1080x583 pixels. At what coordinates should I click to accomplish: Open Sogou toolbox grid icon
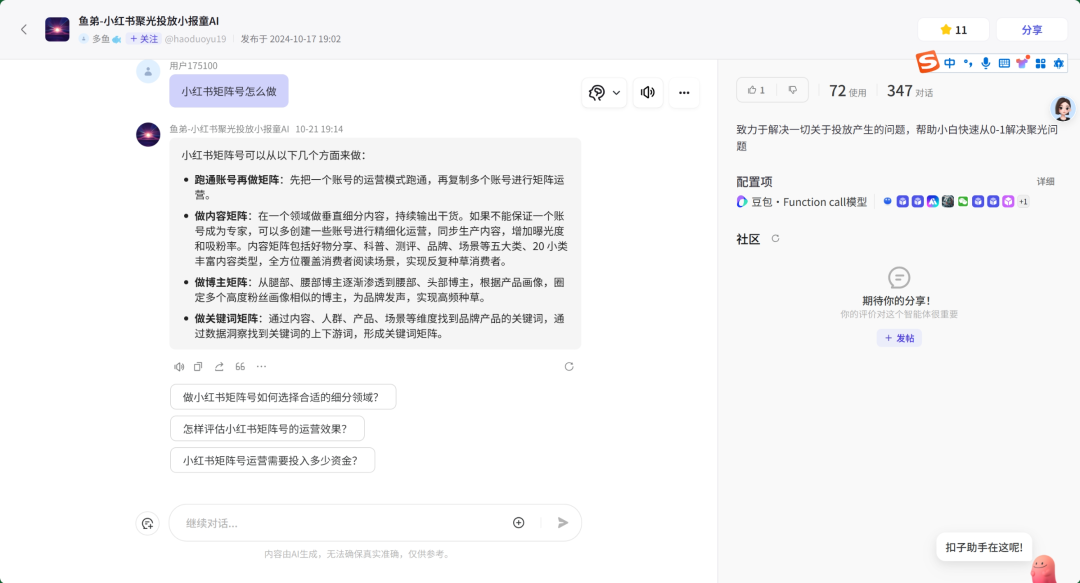[x=1041, y=63]
